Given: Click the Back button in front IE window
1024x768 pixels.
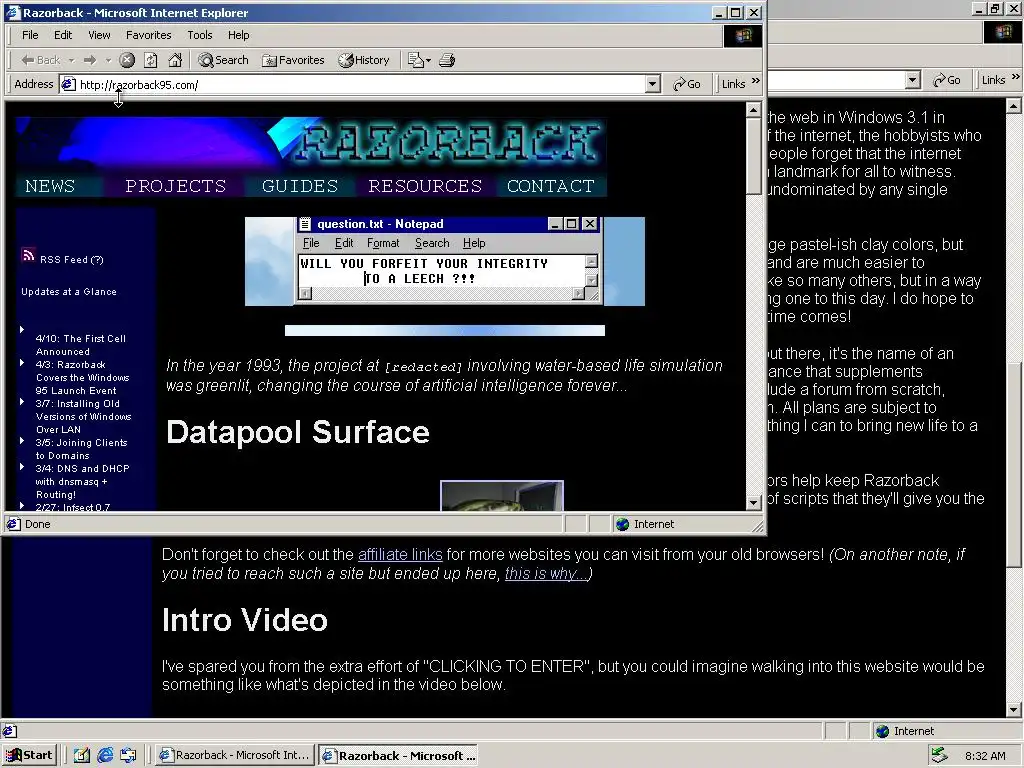Looking at the screenshot, I should coord(40,60).
